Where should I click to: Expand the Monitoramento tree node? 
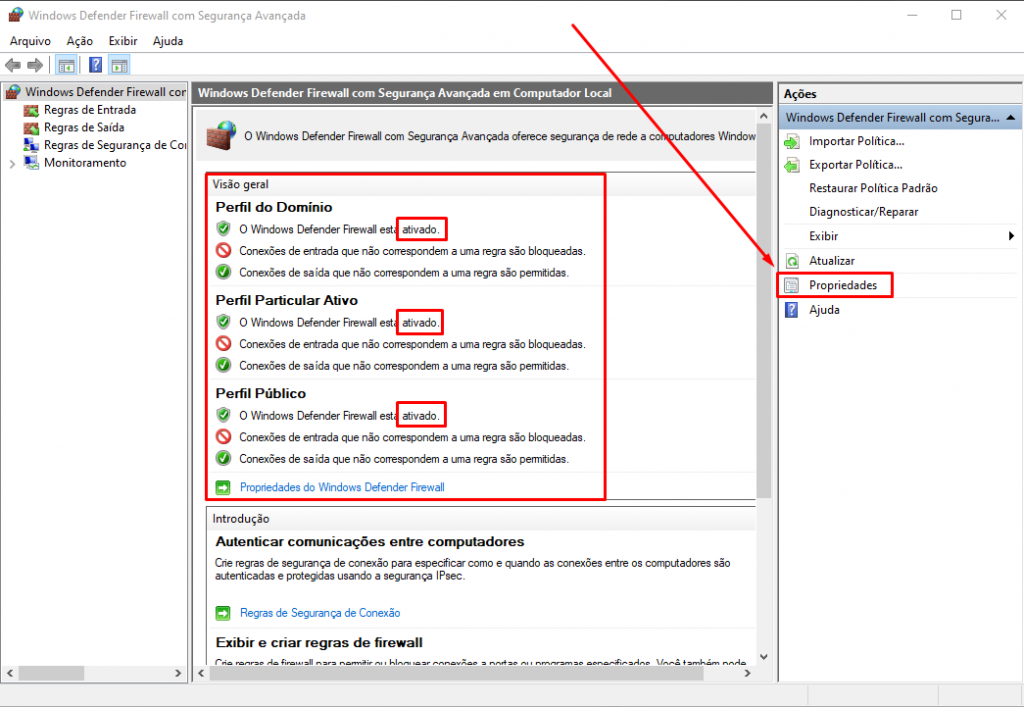(x=12, y=164)
